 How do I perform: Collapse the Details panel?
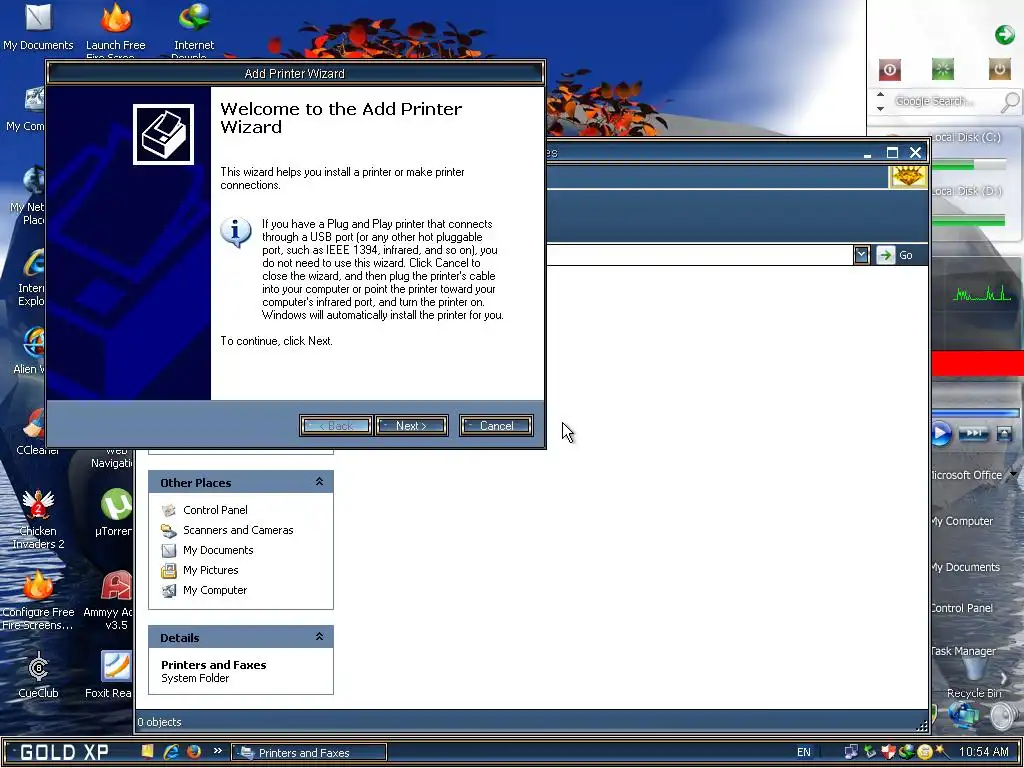319,637
